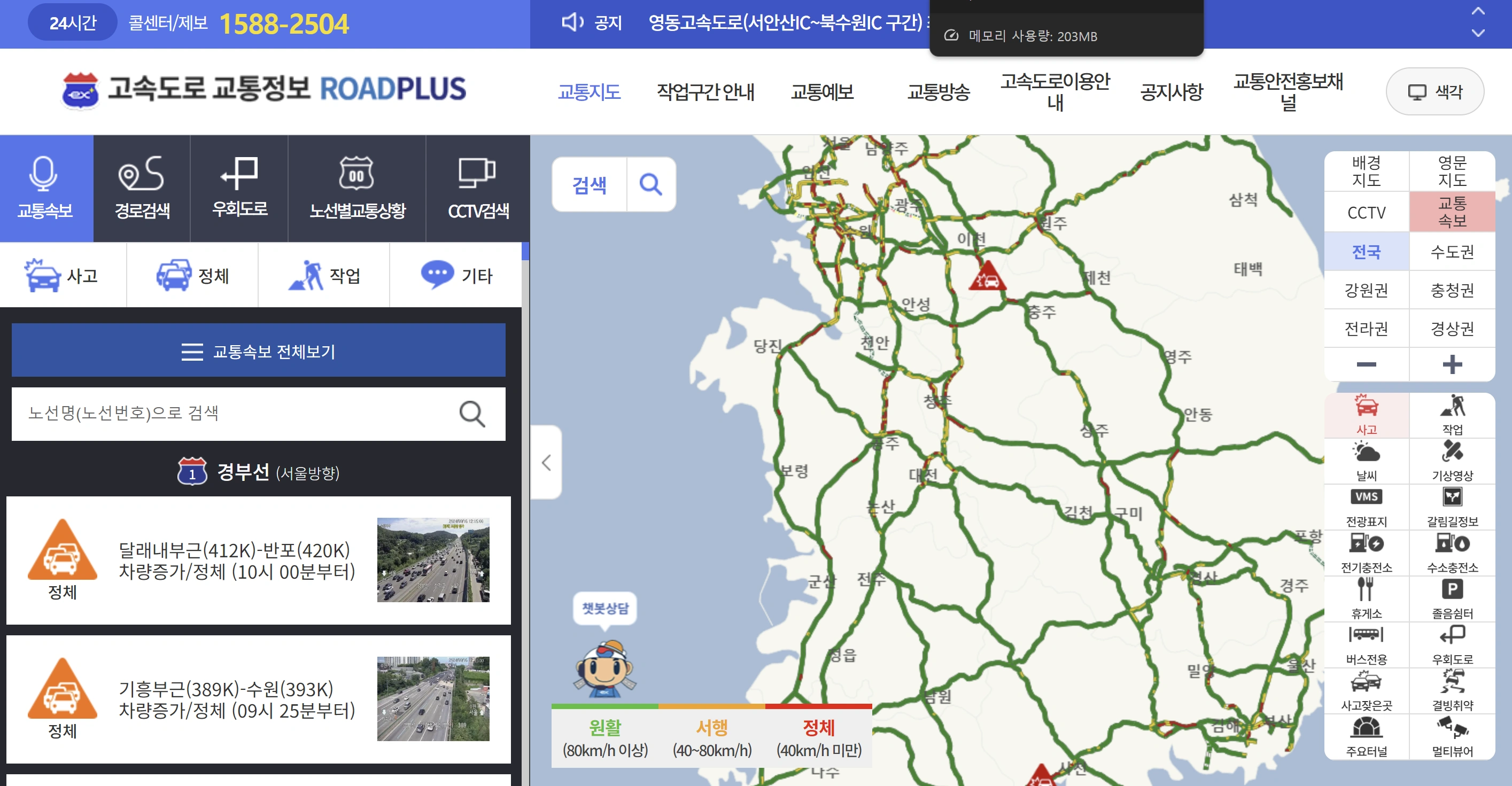Open the 멀티뷰어 multi-viewer icon
1512x786 pixels.
click(x=1452, y=736)
